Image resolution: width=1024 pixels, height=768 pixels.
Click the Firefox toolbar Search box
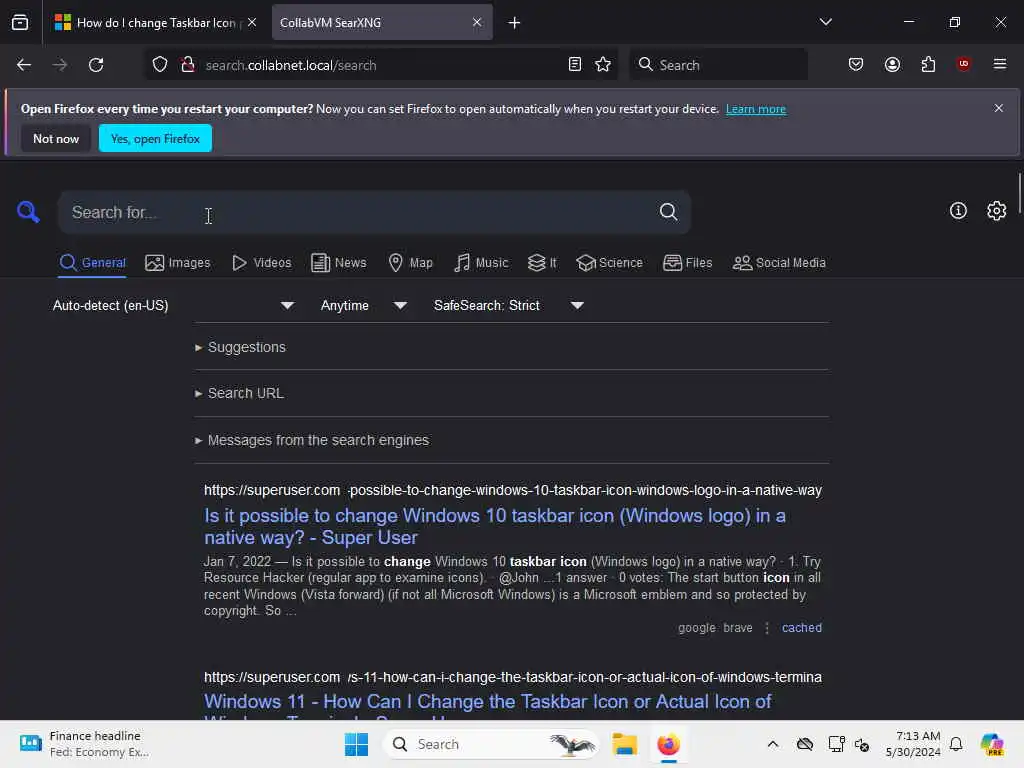click(718, 65)
